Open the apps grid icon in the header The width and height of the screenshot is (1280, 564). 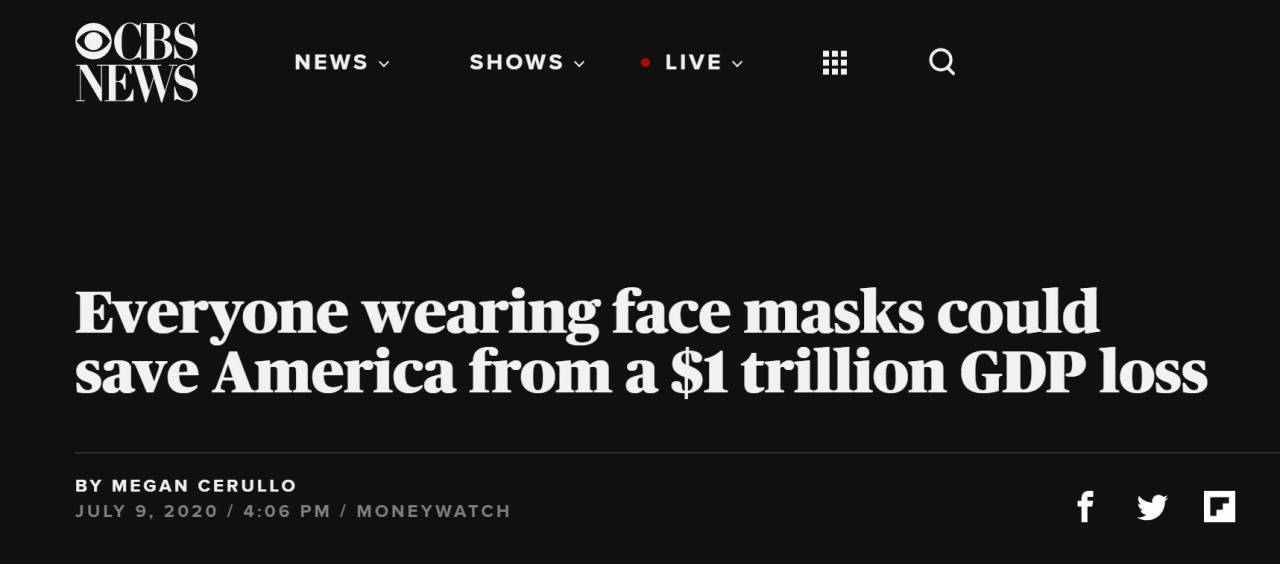(835, 63)
